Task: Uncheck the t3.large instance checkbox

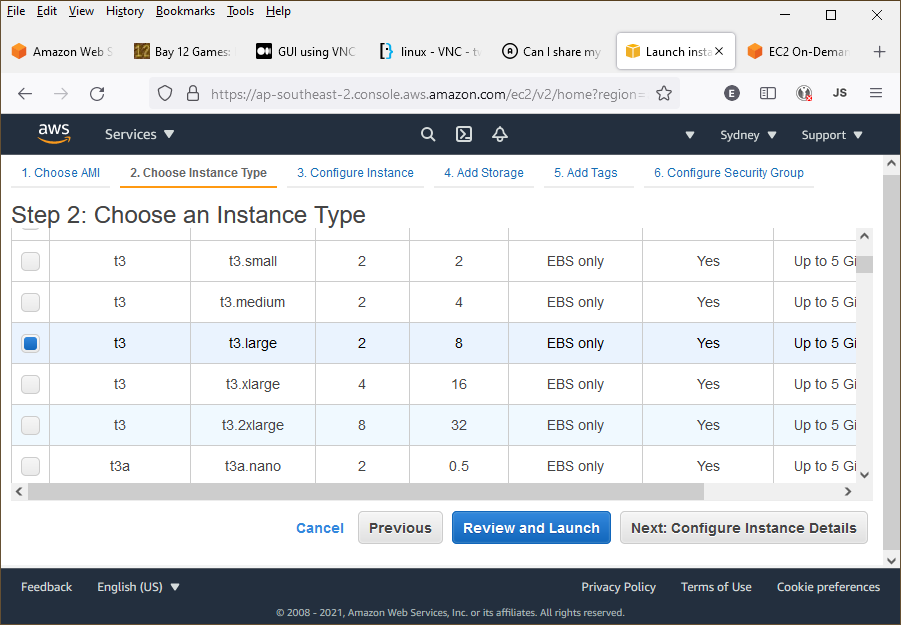Action: tap(30, 344)
